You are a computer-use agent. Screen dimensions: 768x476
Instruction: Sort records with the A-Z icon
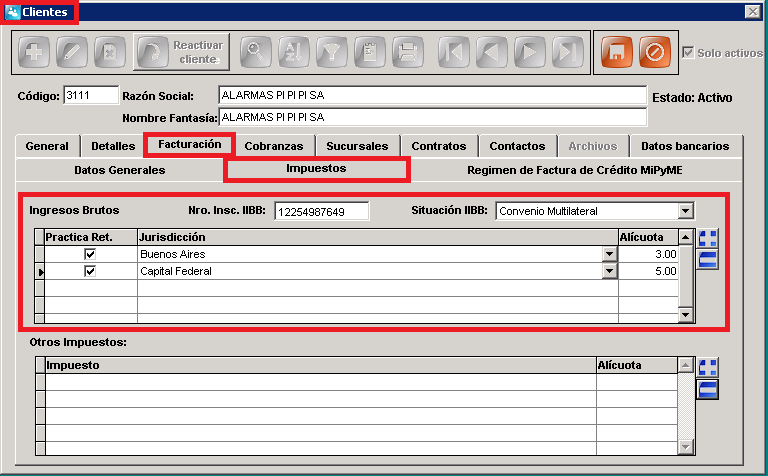click(293, 52)
